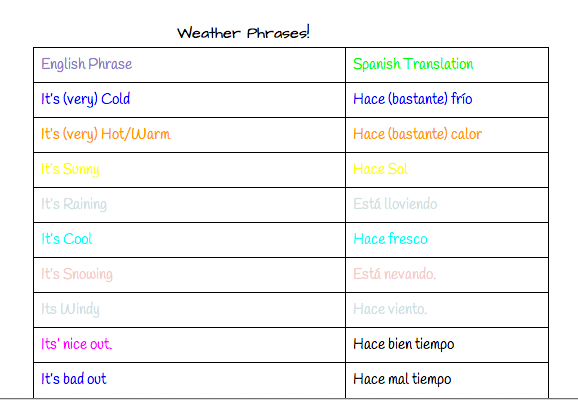
Task: Select the English Phrase header cell
Action: 189,65
